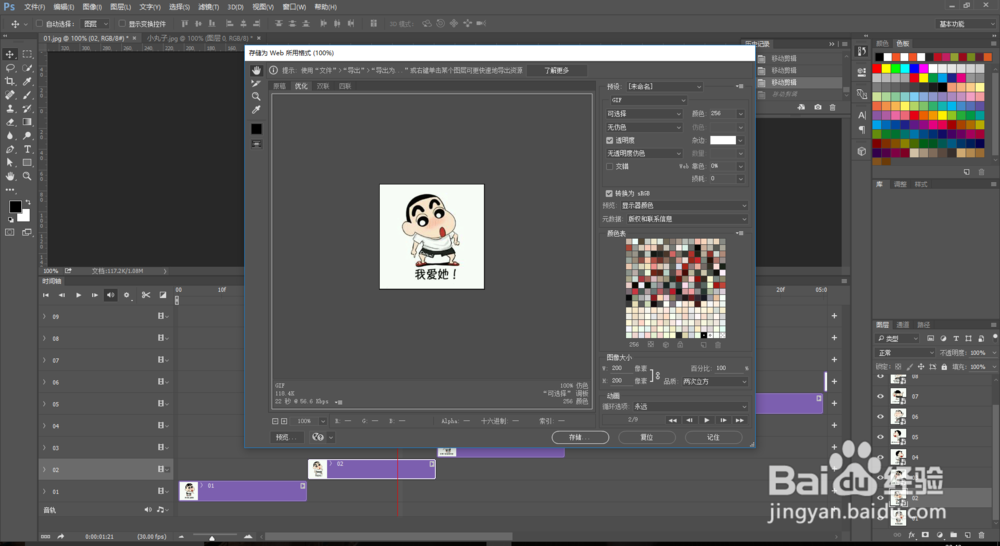Toggle image size link constraint icon
1000x546 pixels.
pos(657,375)
